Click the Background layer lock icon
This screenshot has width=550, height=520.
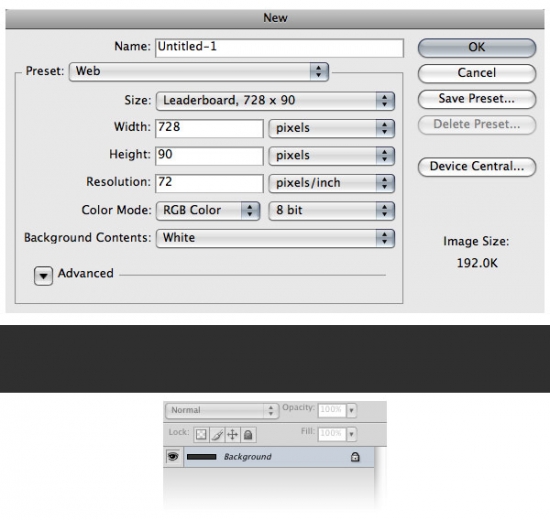point(355,457)
